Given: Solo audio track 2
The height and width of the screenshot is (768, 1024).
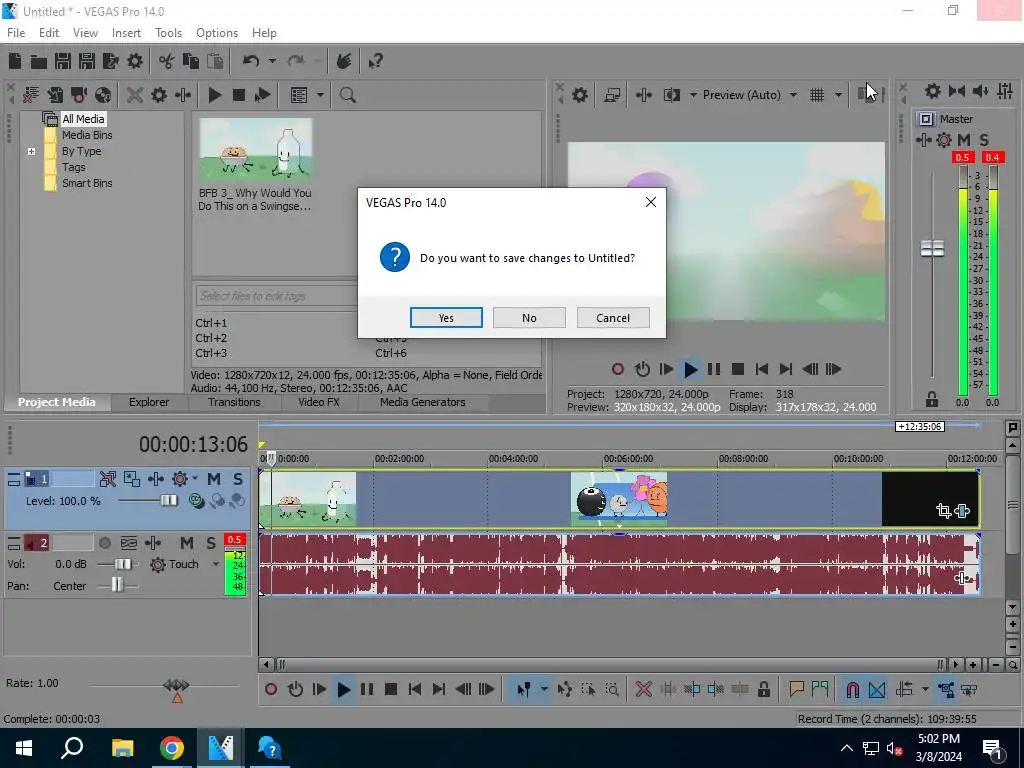Looking at the screenshot, I should click(x=211, y=543).
